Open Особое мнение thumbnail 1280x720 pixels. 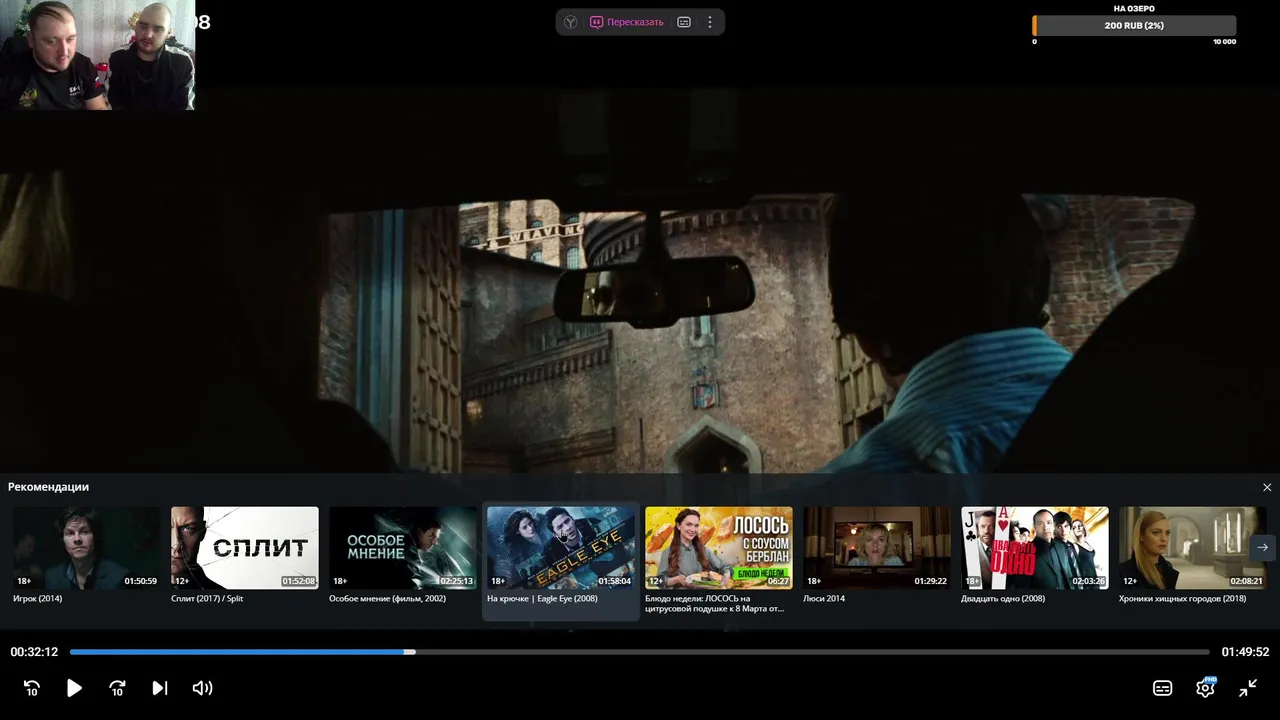(x=403, y=548)
